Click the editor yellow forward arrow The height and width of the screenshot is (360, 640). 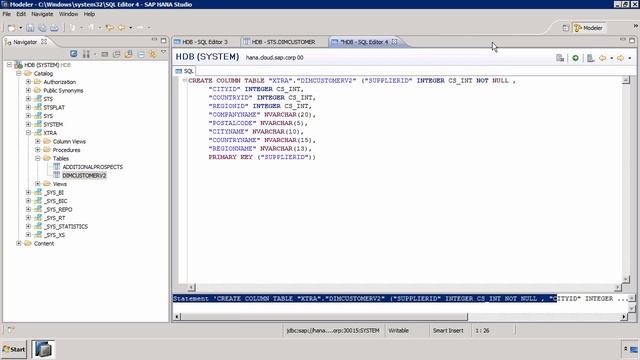620,58
